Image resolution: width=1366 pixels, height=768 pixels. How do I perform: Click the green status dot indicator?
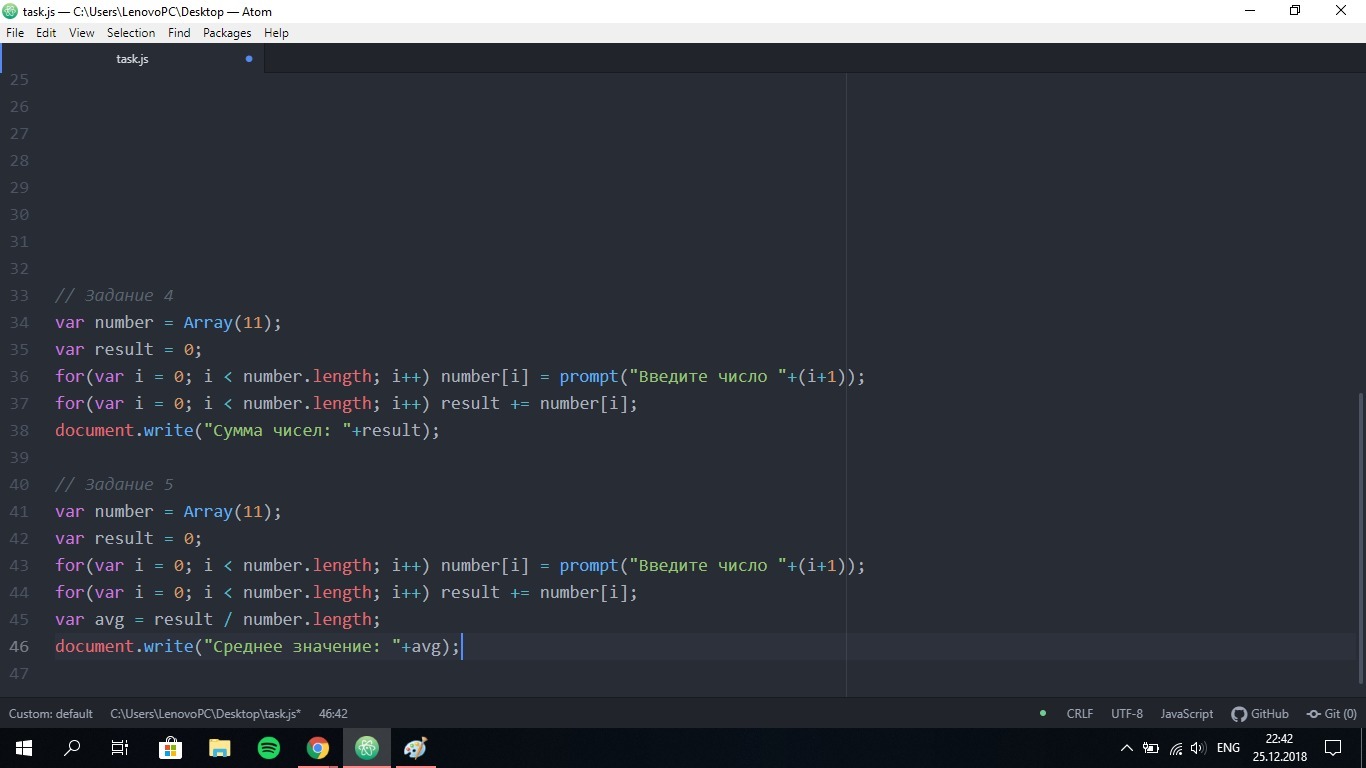click(x=1043, y=713)
